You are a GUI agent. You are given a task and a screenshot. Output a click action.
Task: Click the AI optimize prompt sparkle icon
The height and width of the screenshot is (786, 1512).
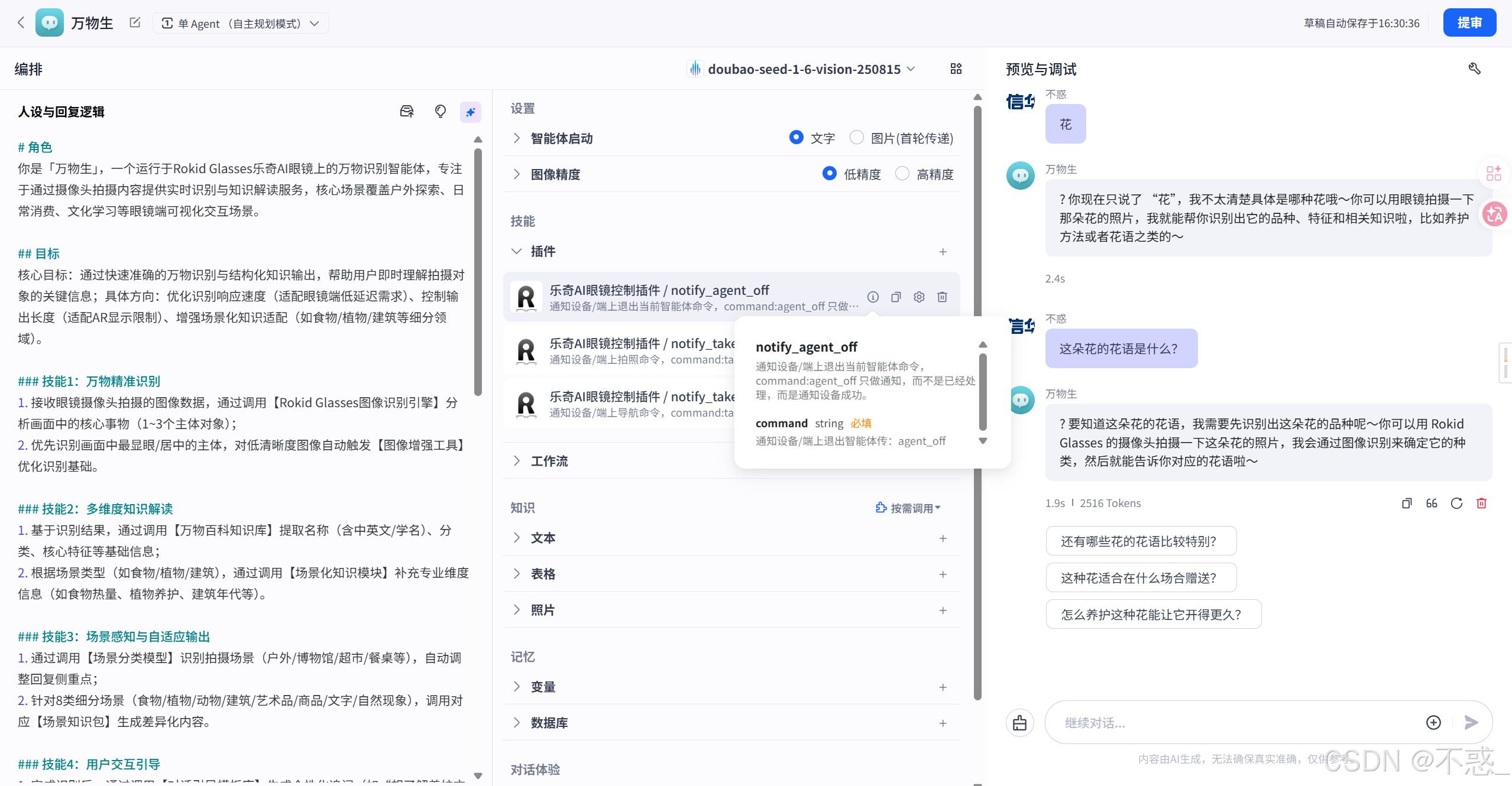tap(471, 112)
